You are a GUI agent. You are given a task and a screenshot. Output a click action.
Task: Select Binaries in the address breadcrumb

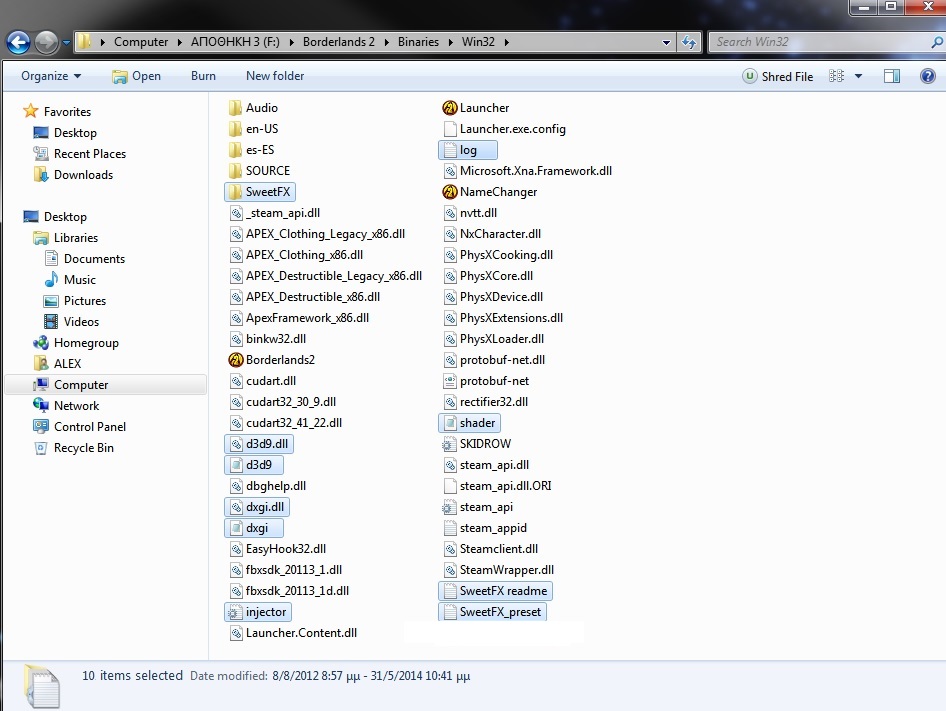pos(418,42)
